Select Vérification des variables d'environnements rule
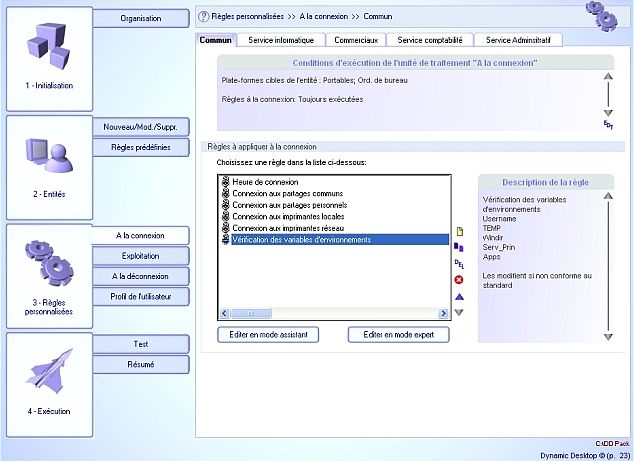 (x=340, y=239)
